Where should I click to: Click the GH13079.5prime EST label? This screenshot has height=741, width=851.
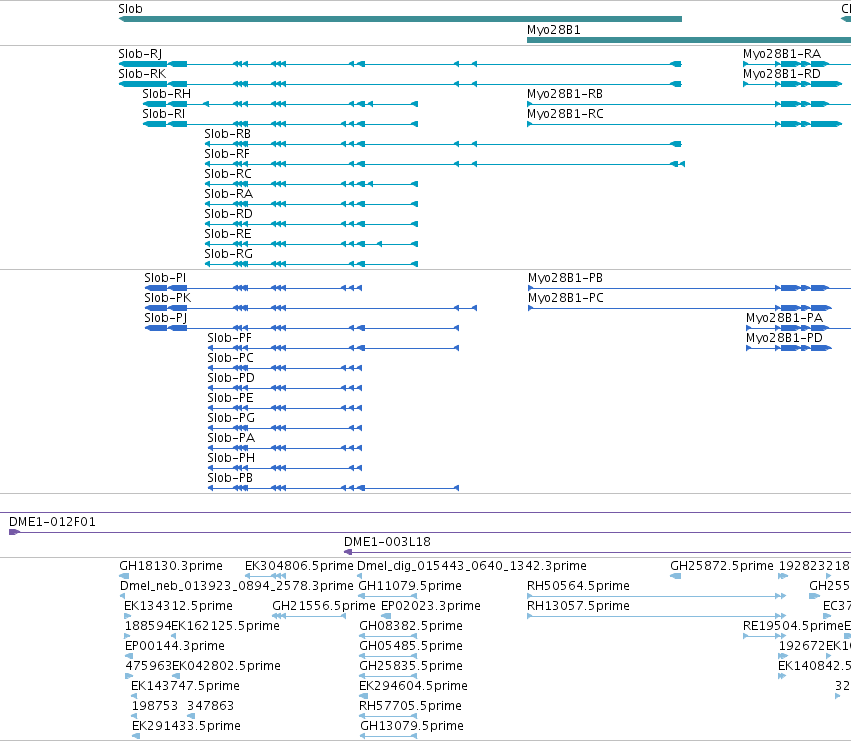(412, 726)
